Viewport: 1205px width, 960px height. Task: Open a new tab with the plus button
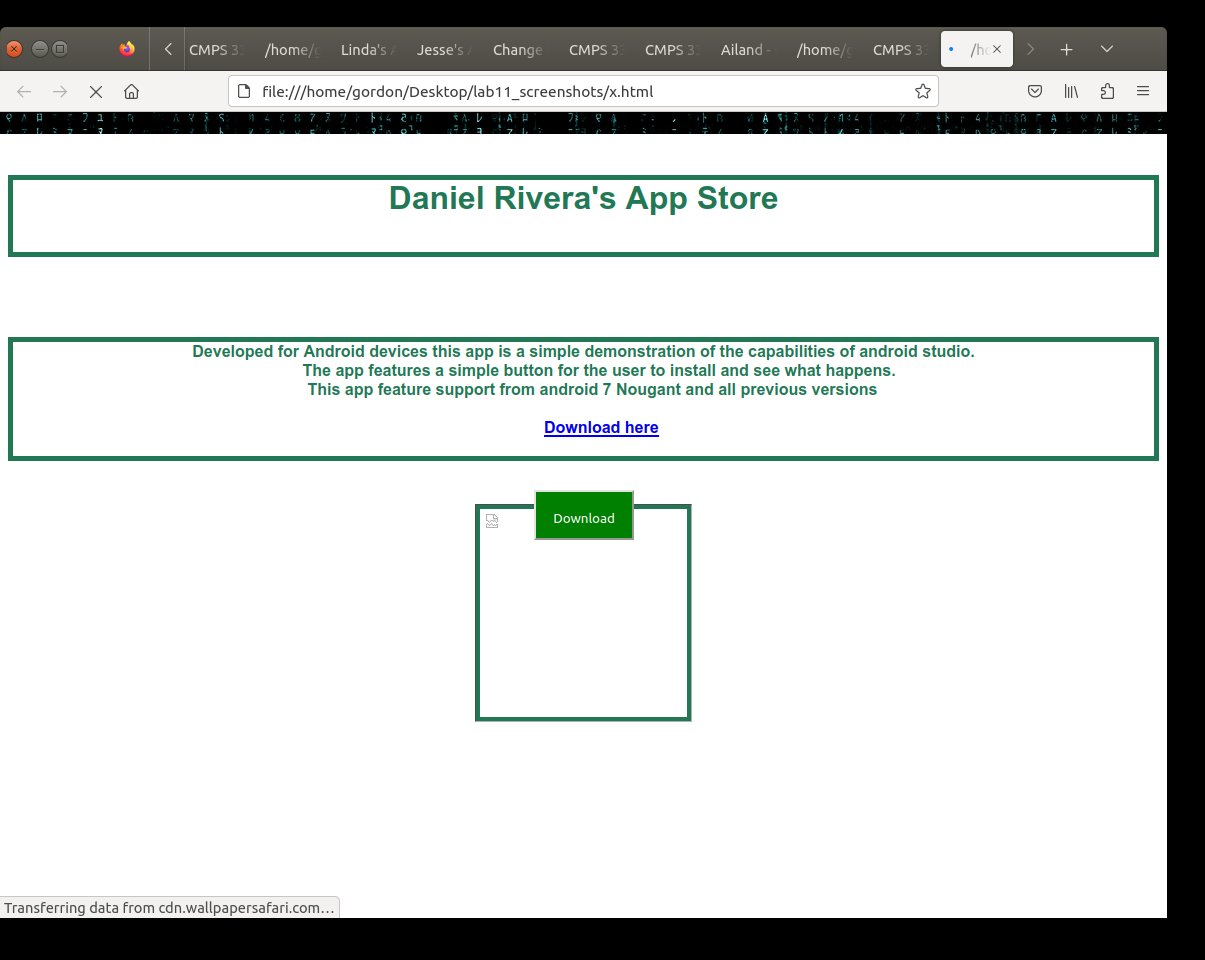[1067, 49]
